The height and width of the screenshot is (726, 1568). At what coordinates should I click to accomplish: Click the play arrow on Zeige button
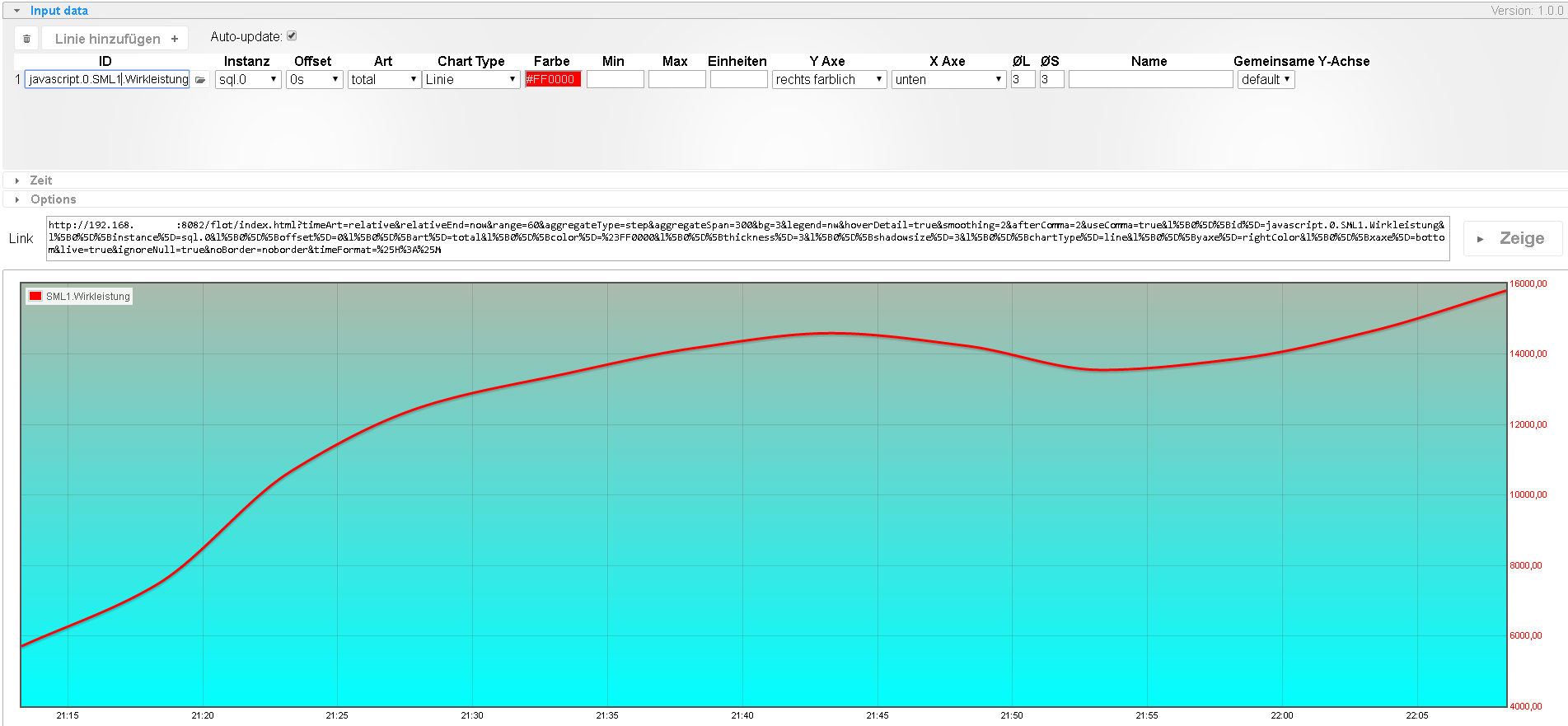point(1481,239)
